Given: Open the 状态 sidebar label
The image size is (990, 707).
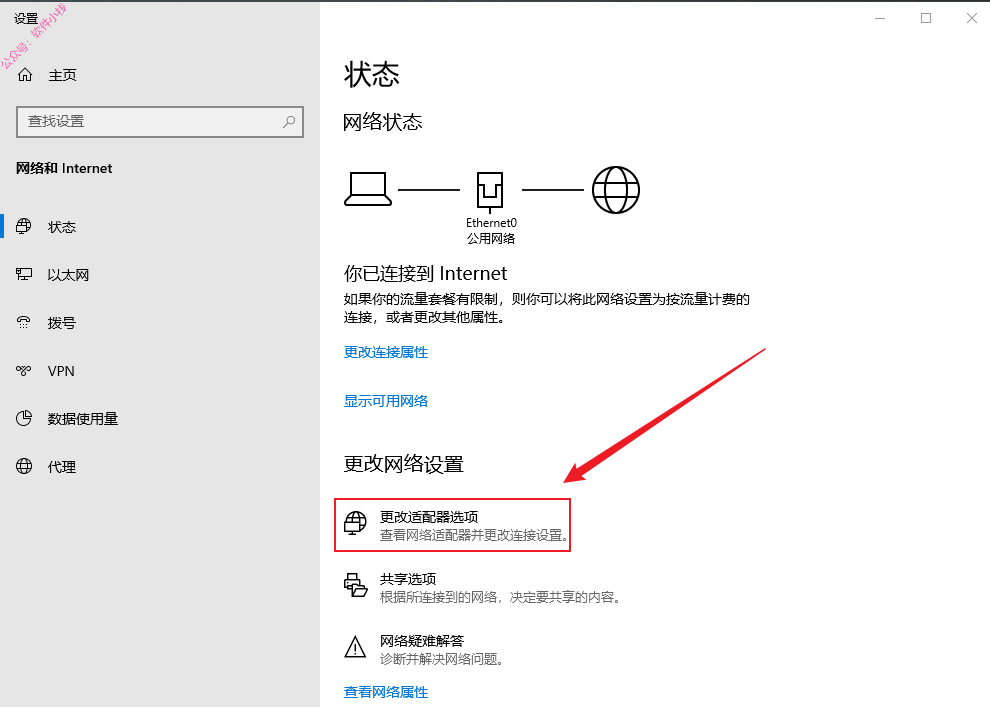Looking at the screenshot, I should 62,227.
